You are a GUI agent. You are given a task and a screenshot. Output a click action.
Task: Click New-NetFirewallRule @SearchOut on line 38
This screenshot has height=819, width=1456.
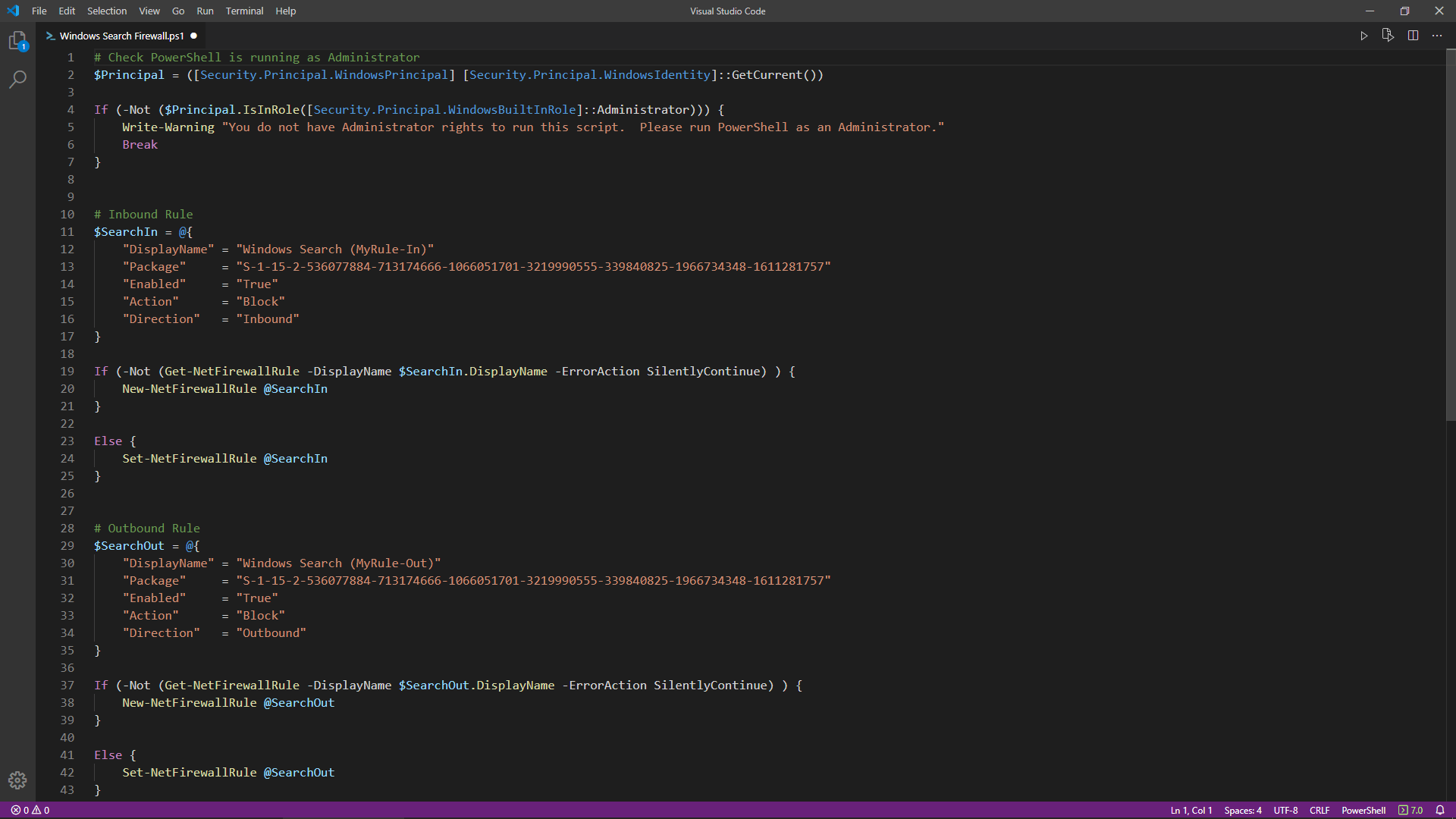(228, 702)
